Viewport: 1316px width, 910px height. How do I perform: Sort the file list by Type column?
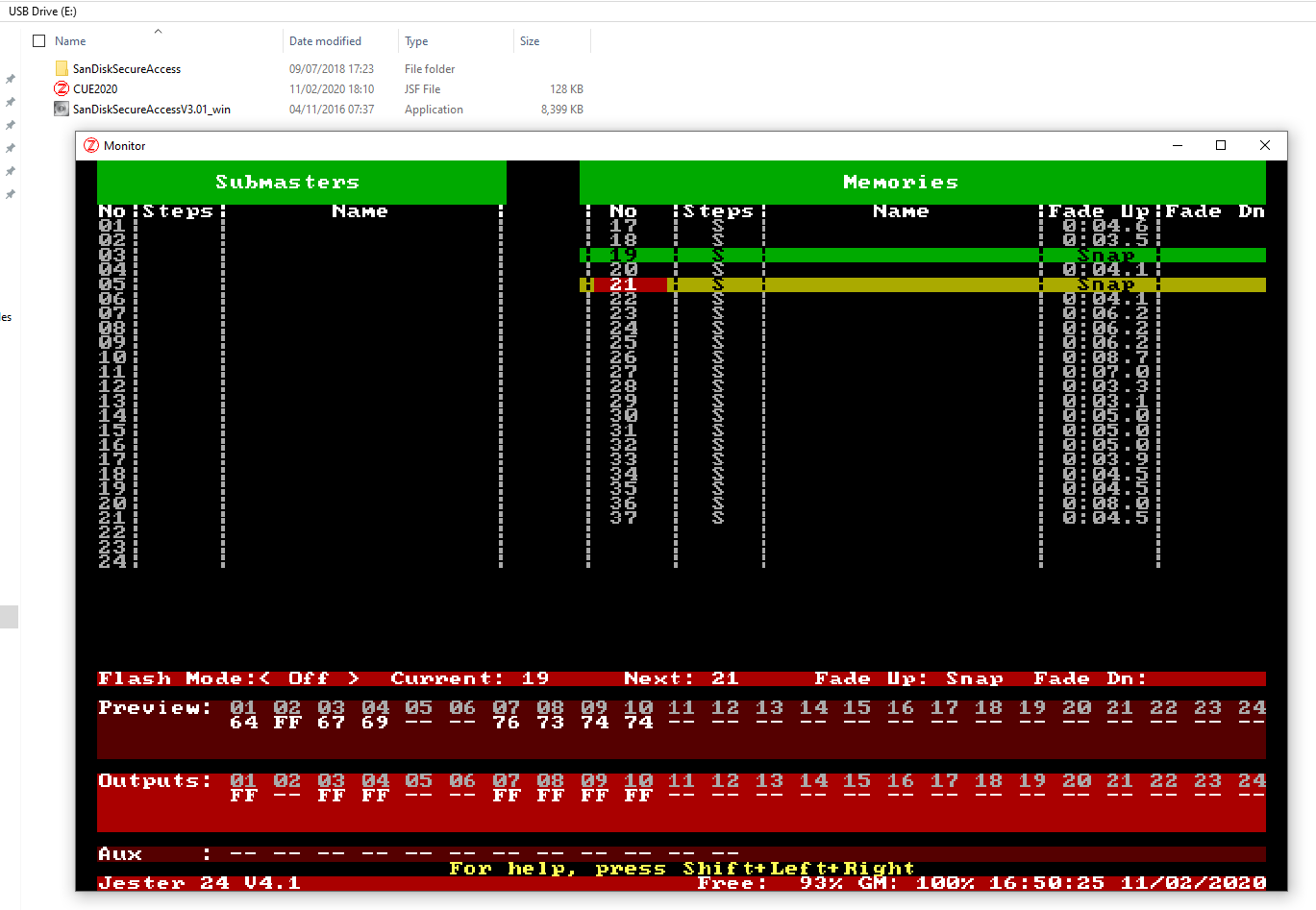(x=416, y=41)
